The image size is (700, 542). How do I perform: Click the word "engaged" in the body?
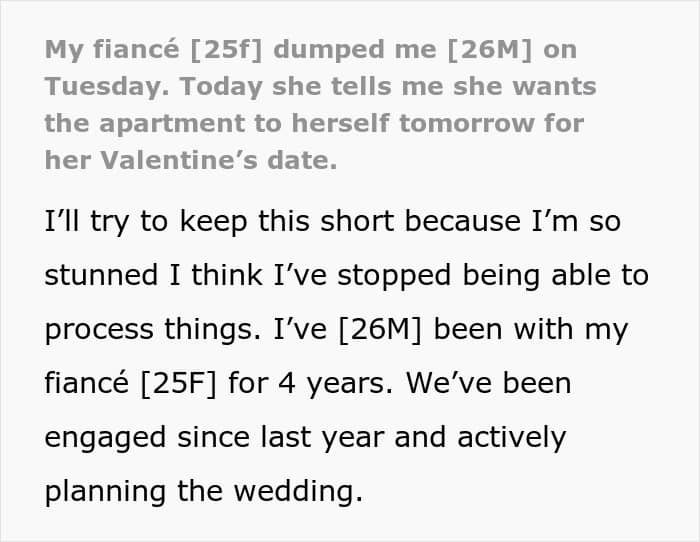tap(105, 438)
